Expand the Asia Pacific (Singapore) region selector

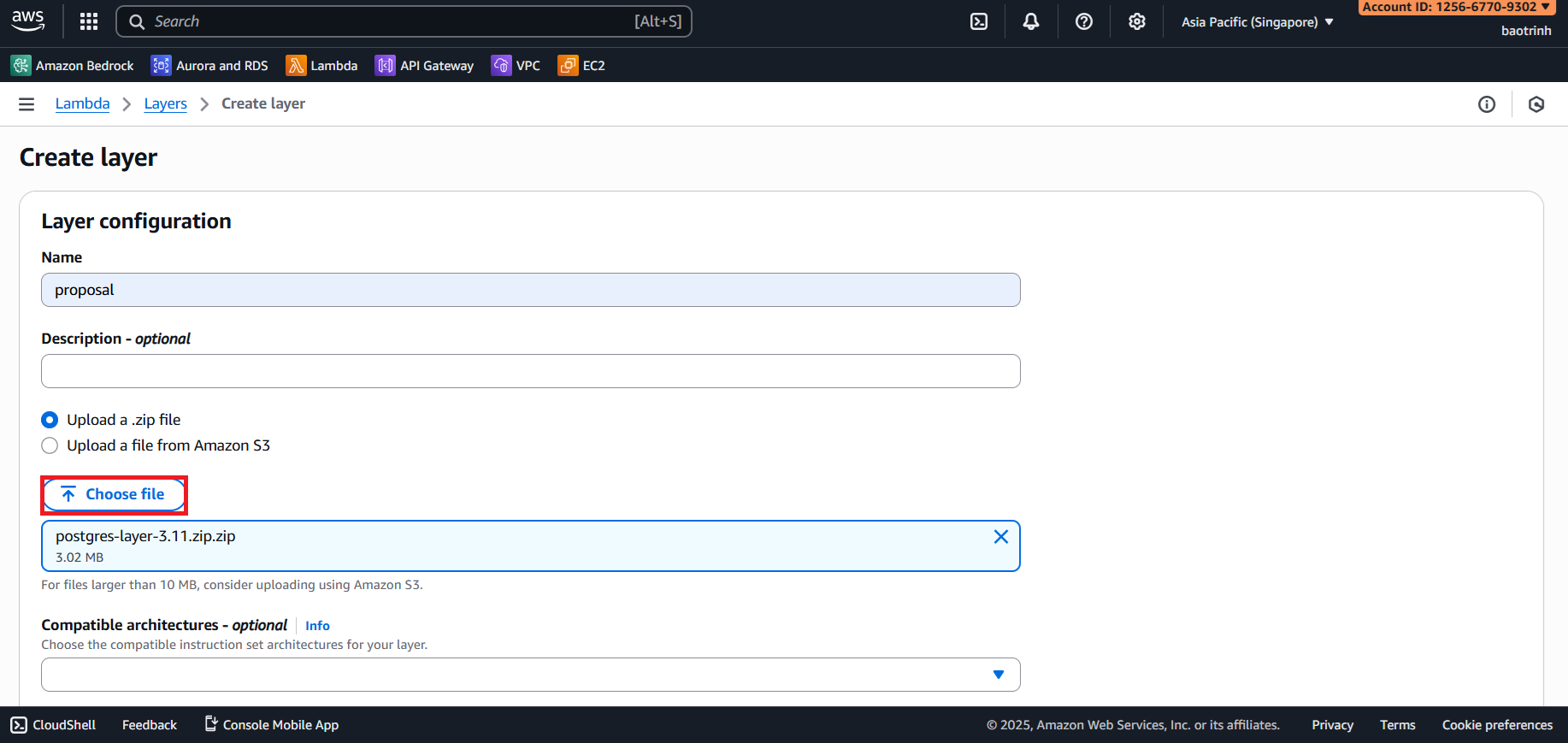1257,22
